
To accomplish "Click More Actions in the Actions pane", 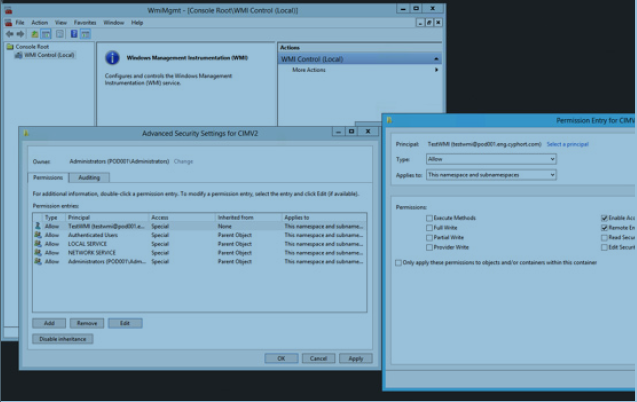I will (x=309, y=70).
